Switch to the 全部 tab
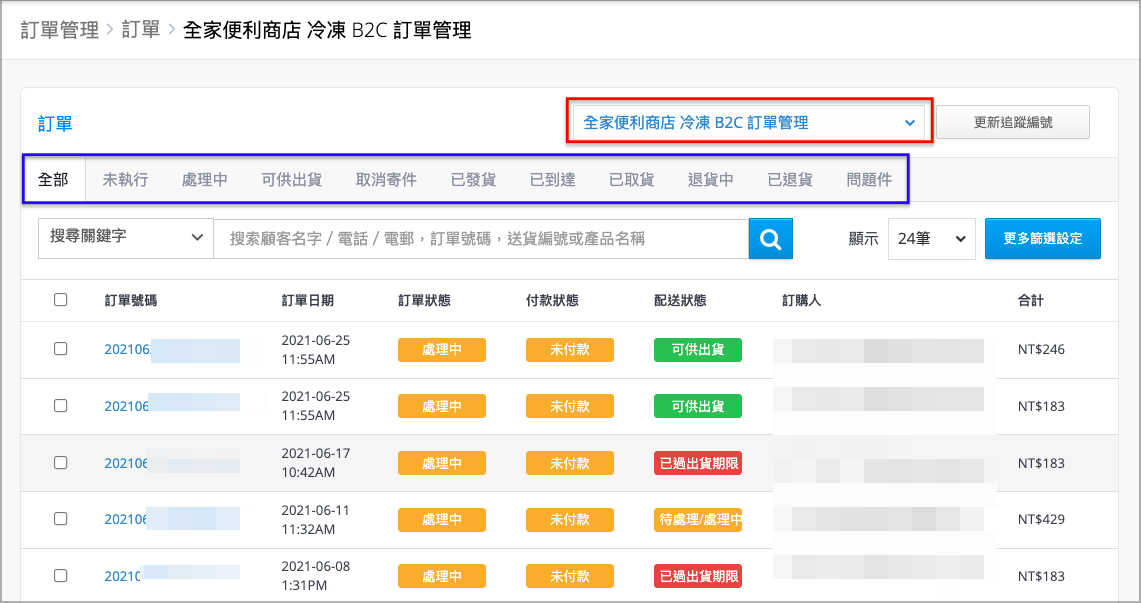 click(x=53, y=179)
